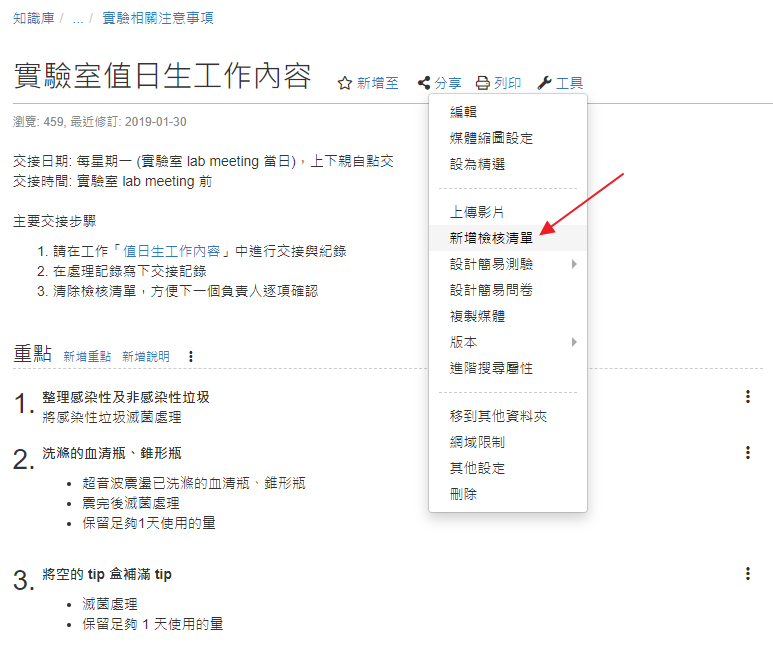Open the three-dot menu beside 新增說明
This screenshot has height=650, width=773.
pos(191,356)
